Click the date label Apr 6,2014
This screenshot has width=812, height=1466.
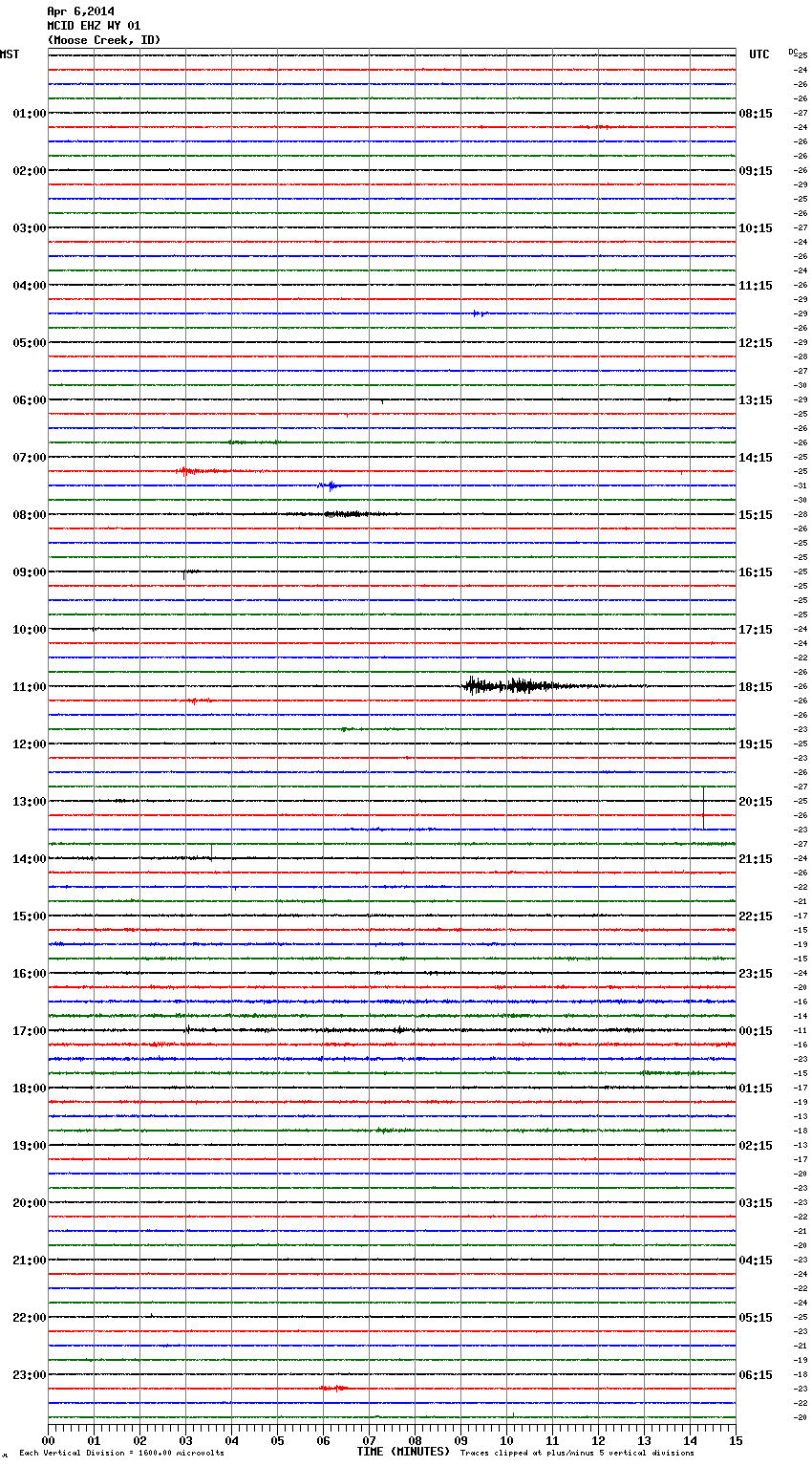[x=80, y=11]
